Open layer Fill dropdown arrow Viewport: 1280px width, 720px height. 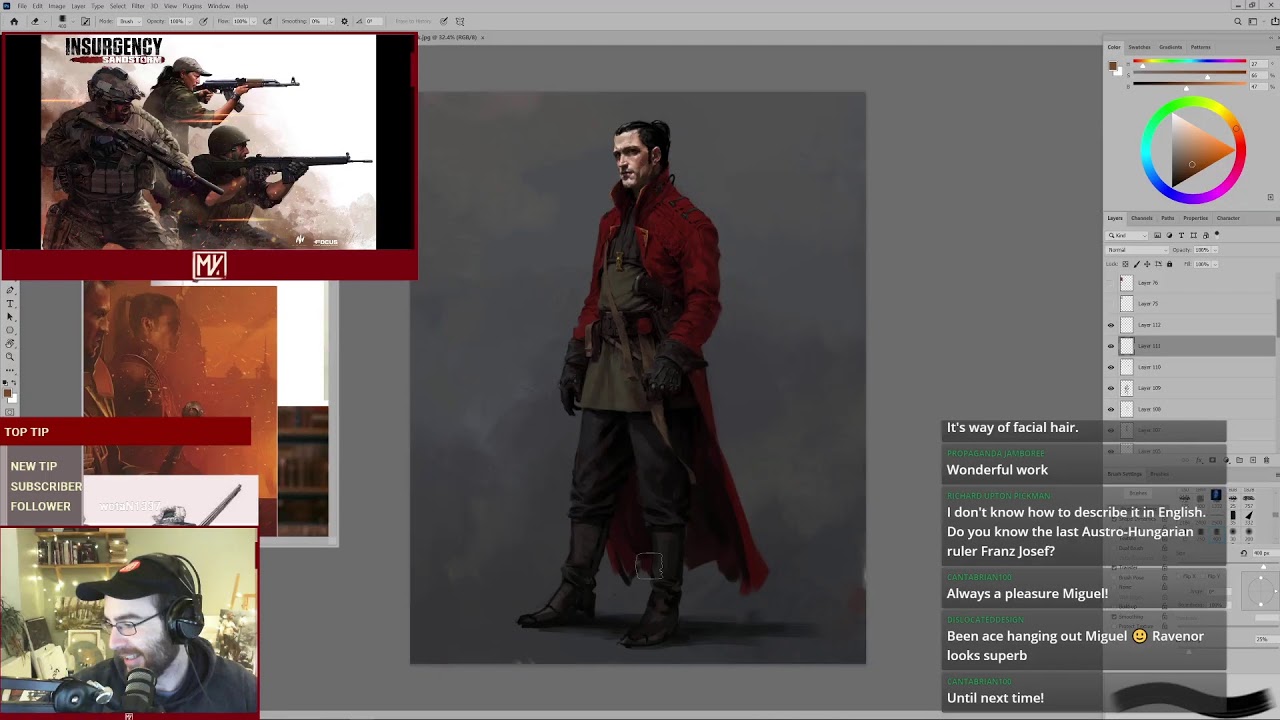(x=1215, y=264)
